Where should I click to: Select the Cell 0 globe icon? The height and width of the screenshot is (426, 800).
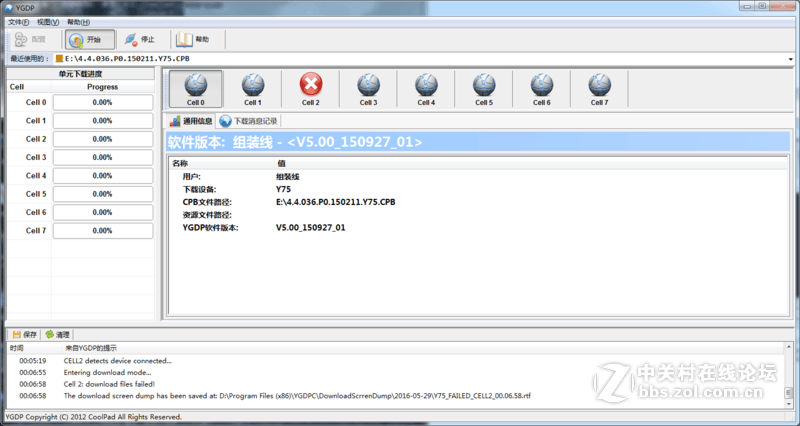click(196, 89)
